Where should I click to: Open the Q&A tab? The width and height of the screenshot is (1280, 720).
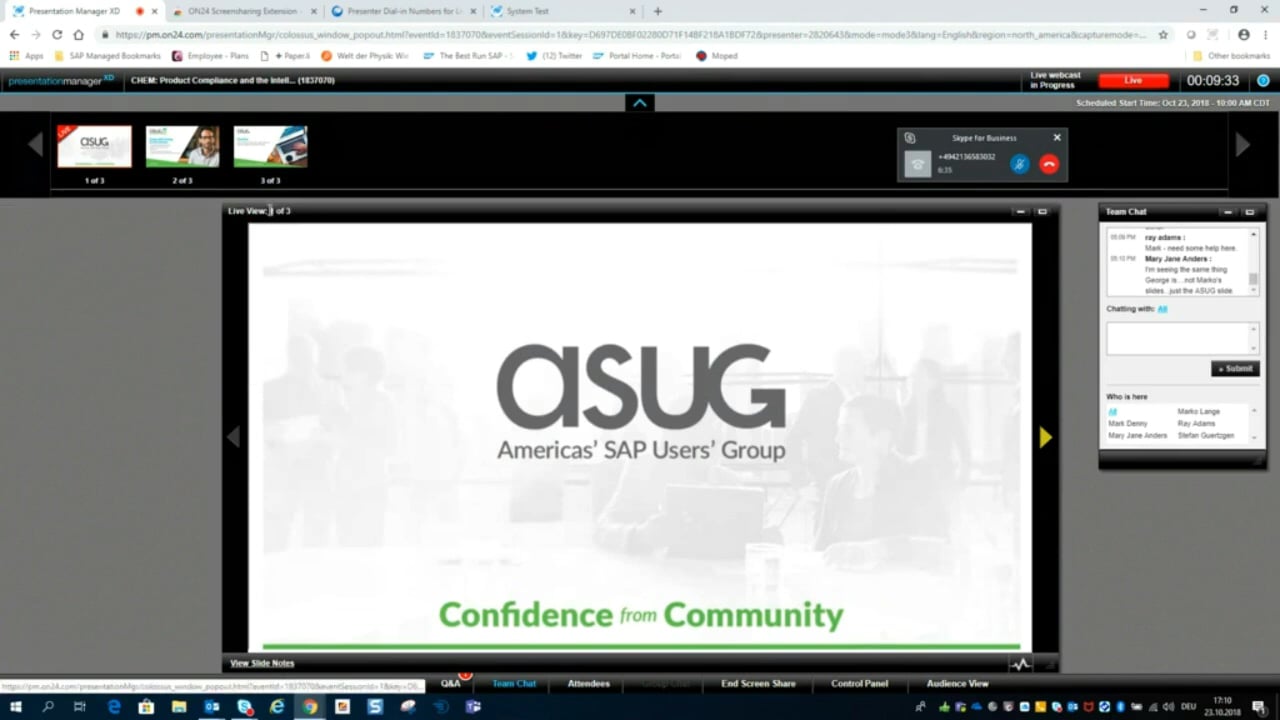pos(451,683)
